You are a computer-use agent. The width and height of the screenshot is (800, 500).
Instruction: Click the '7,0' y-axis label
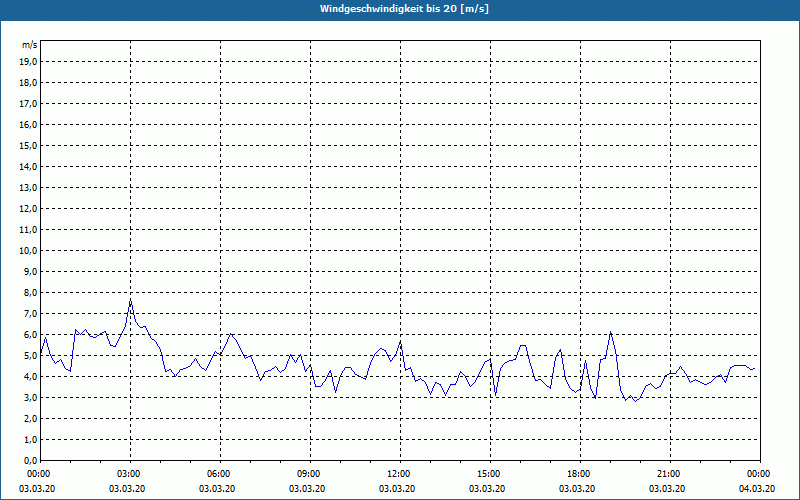coord(30,314)
